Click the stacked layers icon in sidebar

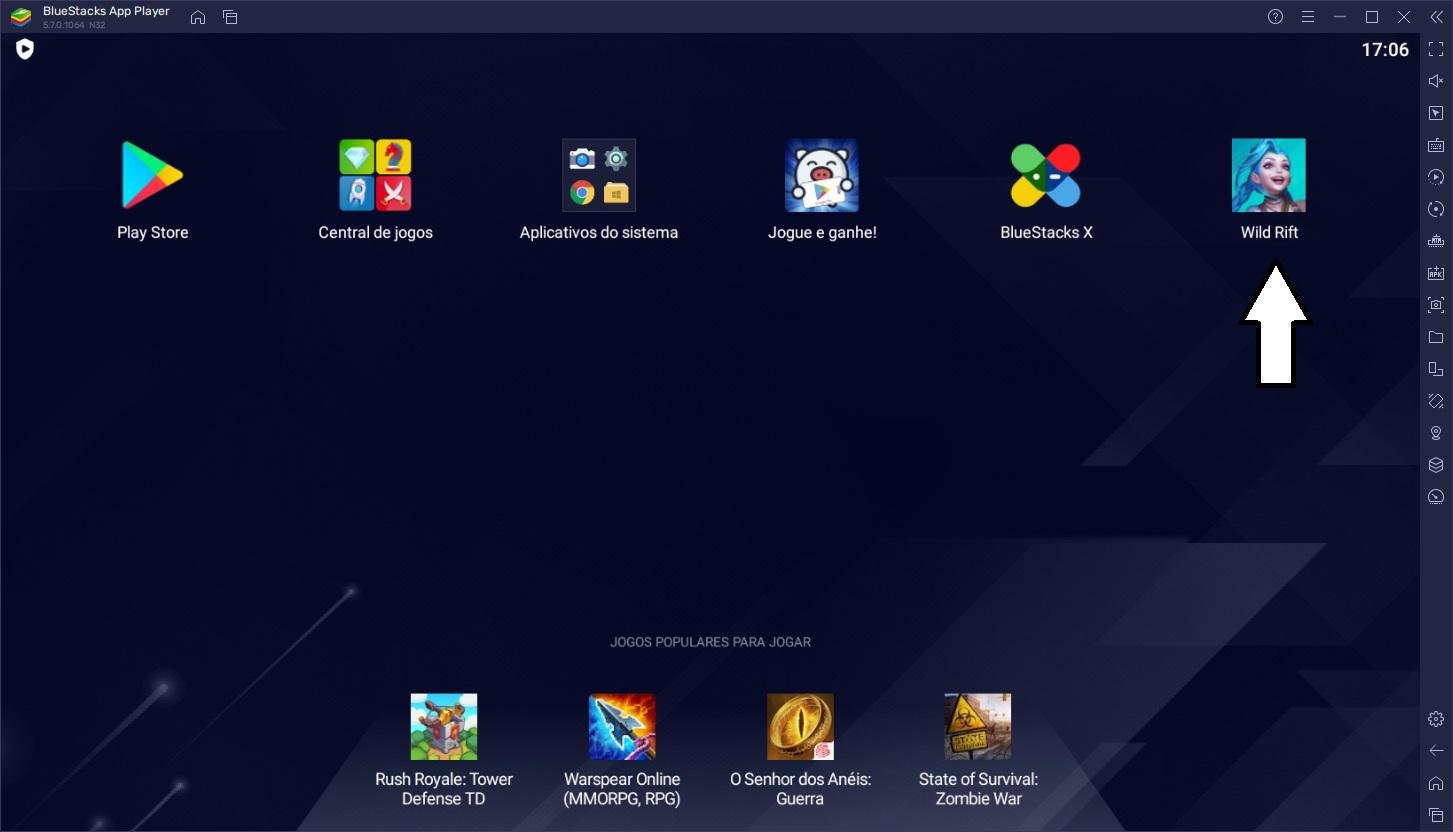tap(1436, 465)
